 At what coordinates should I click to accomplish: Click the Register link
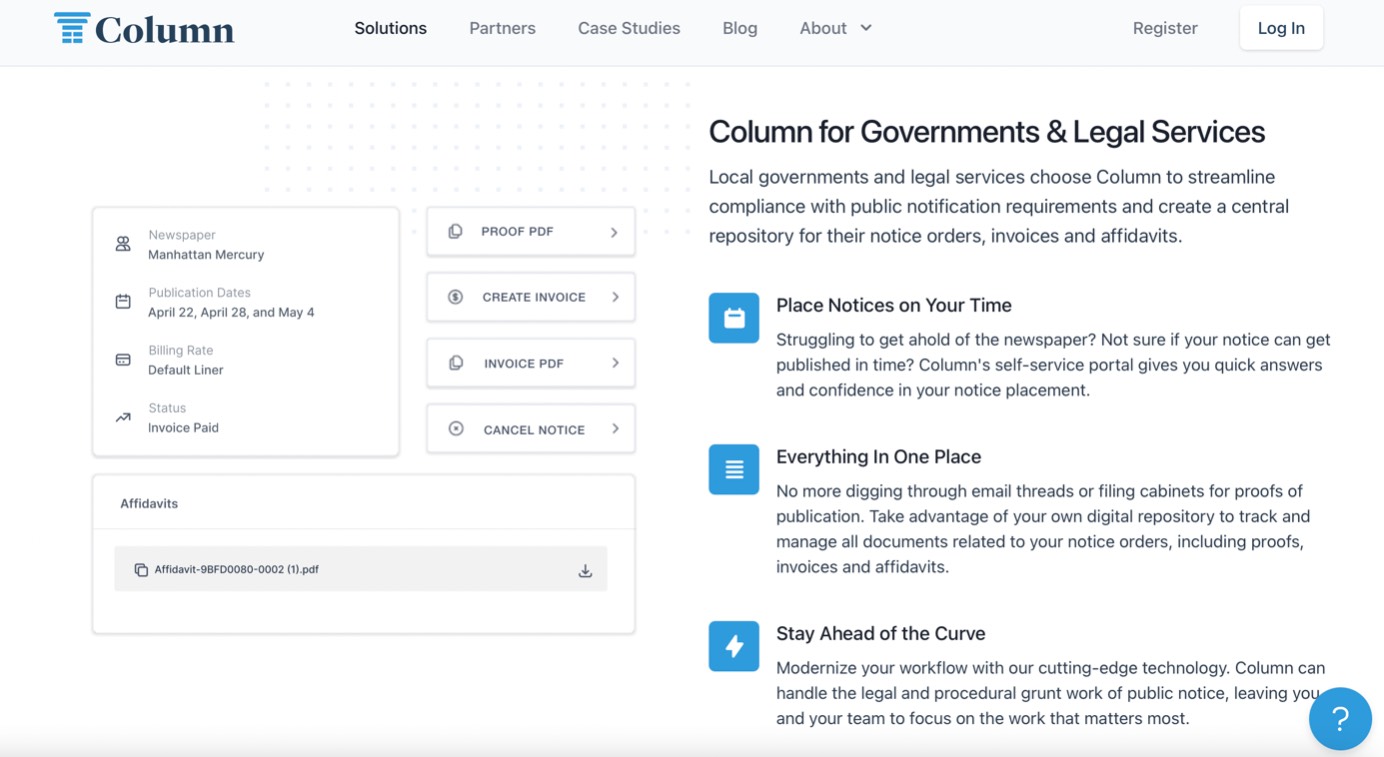point(1165,28)
